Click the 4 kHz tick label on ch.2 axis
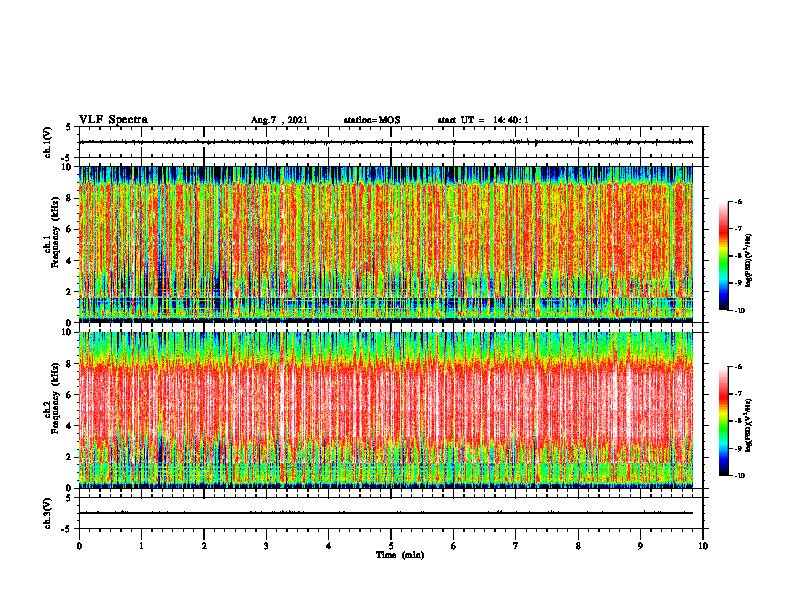 69,426
